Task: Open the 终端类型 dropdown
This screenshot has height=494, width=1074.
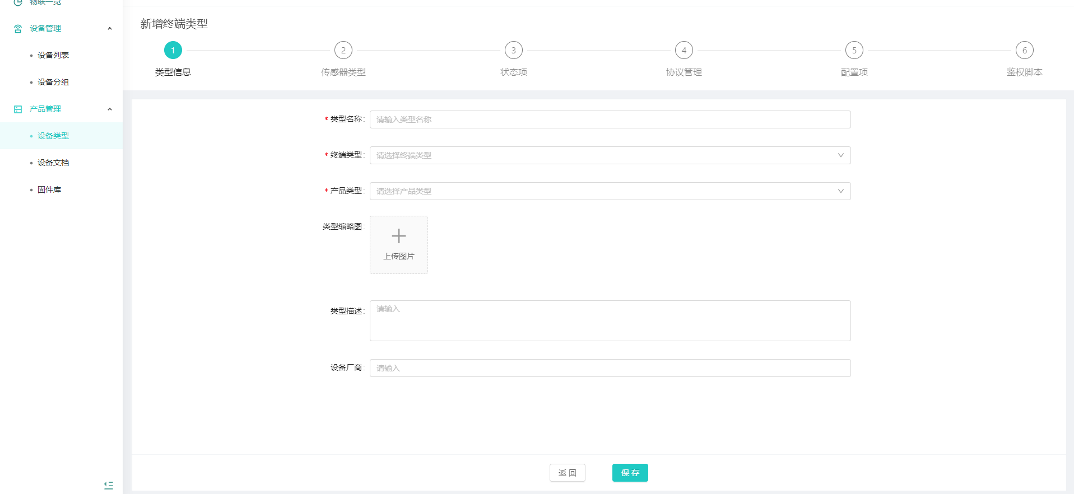Action: 610,155
